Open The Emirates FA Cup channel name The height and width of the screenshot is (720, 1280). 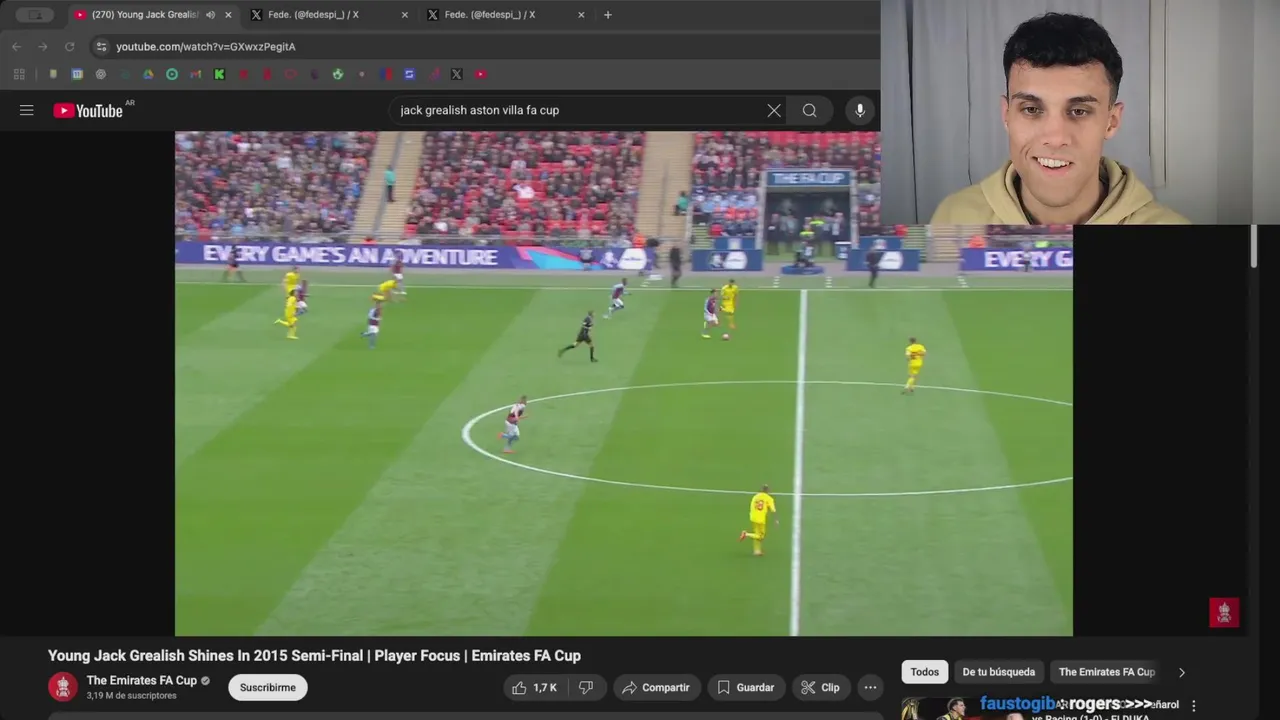tap(142, 680)
